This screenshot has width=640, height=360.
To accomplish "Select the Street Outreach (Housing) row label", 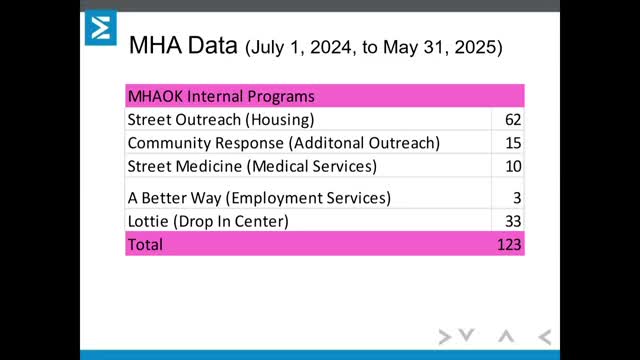I will coord(221,120).
